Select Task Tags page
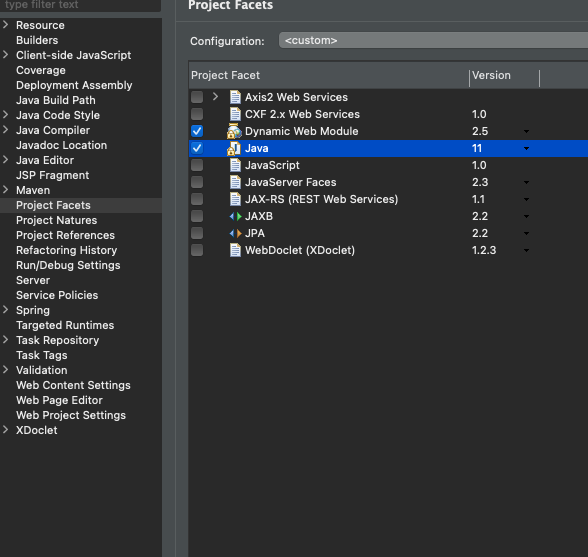Screen dimensions: 588x557 pyautogui.click(x=42, y=355)
